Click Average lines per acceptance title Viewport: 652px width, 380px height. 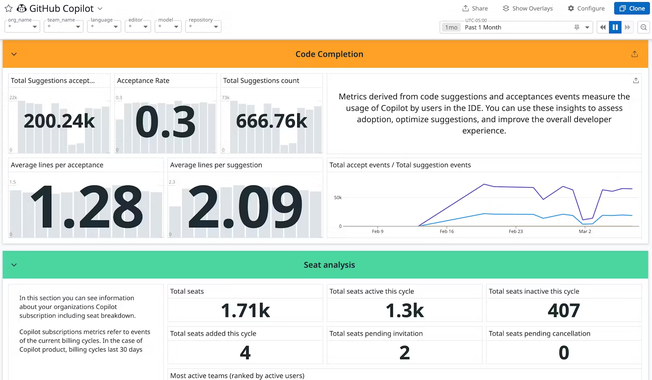pos(57,165)
